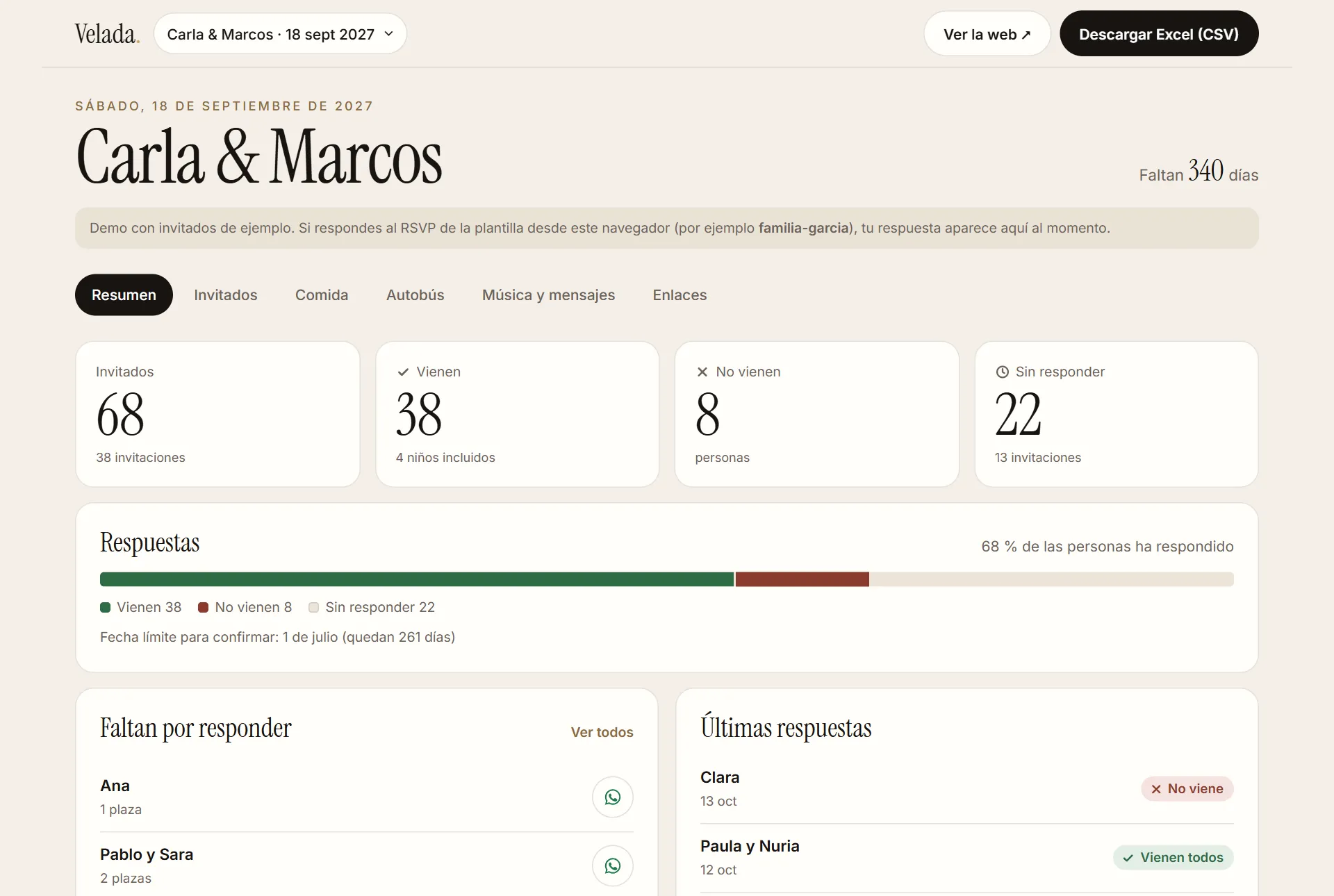
Task: Click the '68 % de las personas ha respondido' text
Action: (1107, 547)
